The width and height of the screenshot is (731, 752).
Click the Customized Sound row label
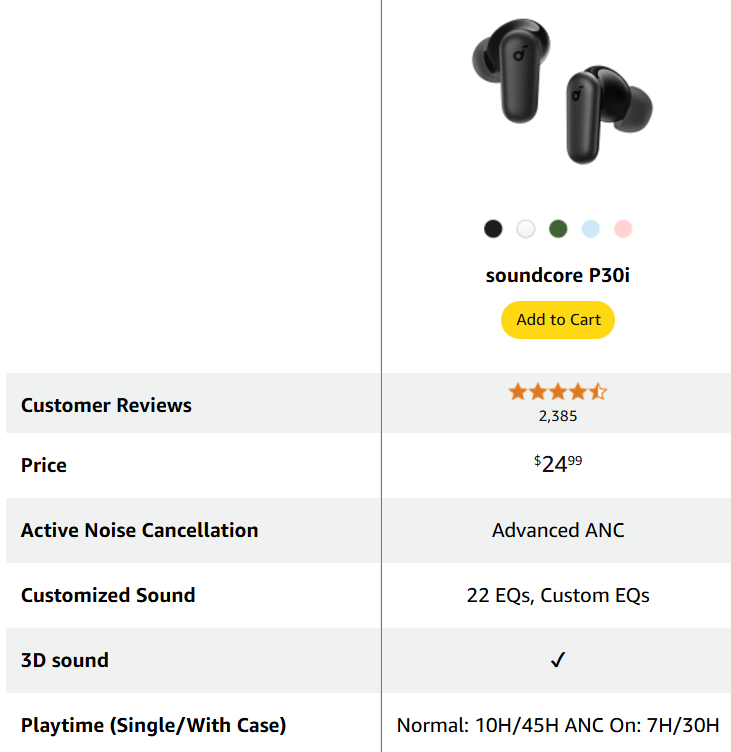click(x=108, y=595)
